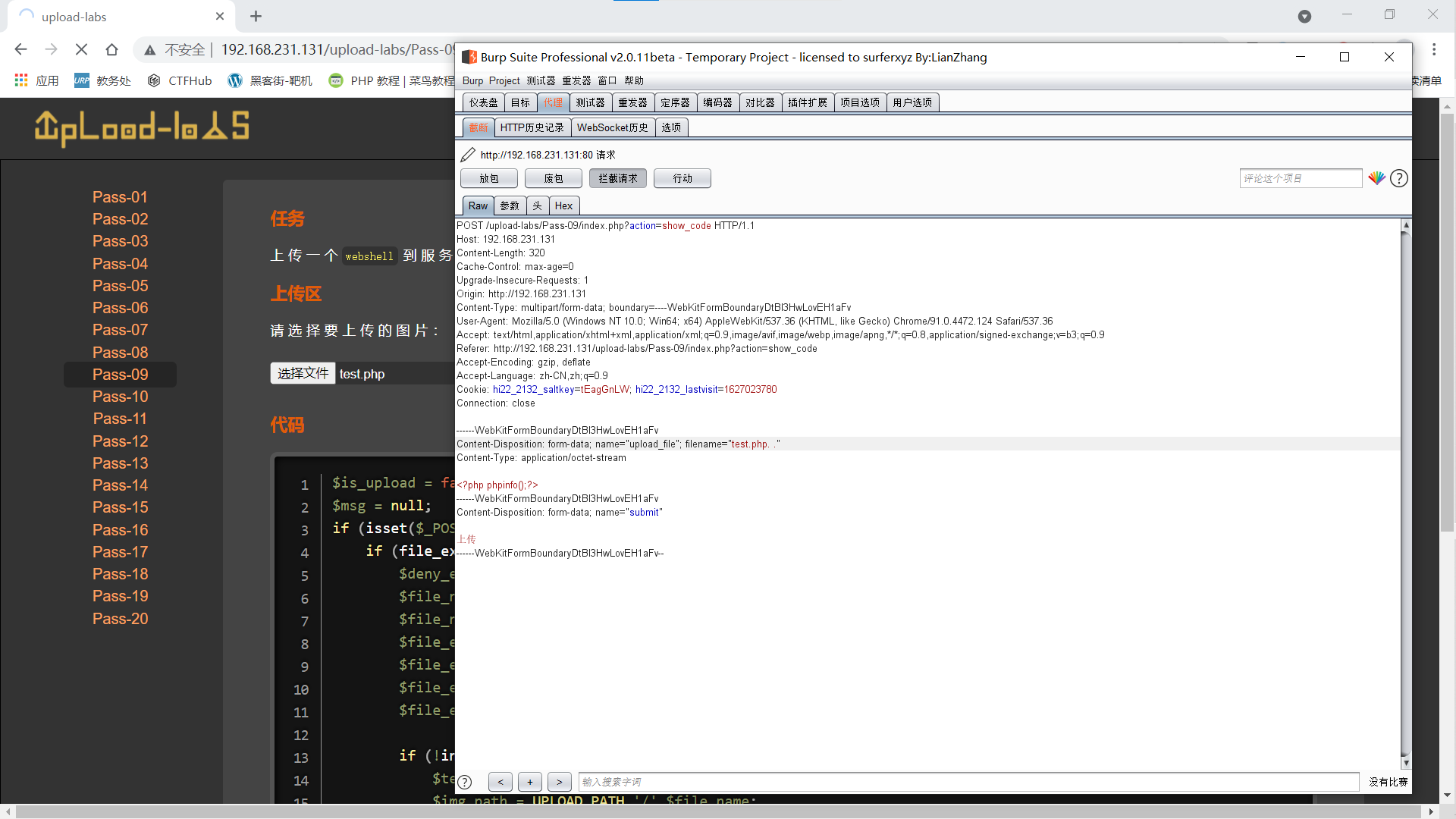Switch to 定序器 sequencer tab

point(675,102)
